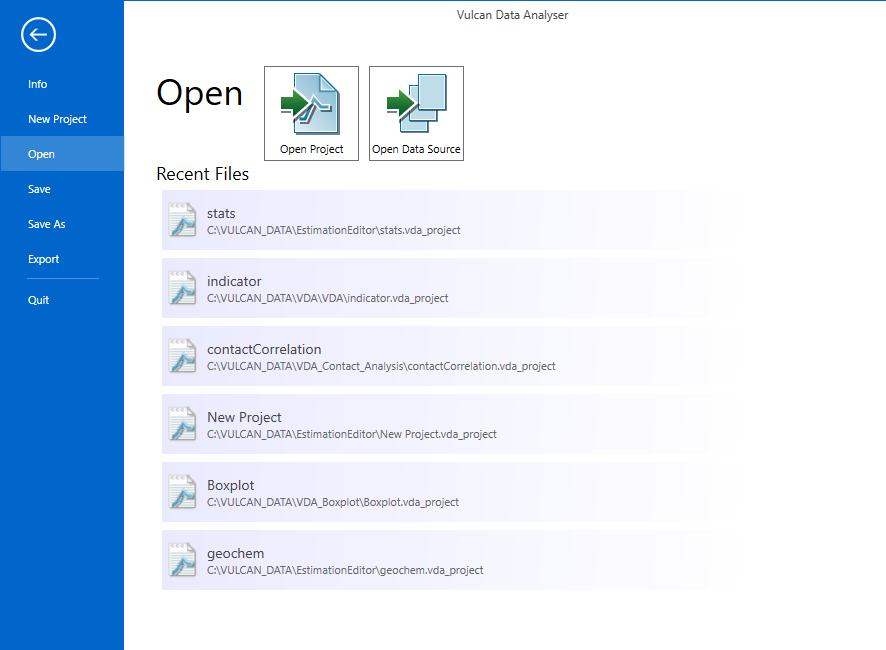
Task: Click the stats.vda_project file path
Action: (333, 230)
